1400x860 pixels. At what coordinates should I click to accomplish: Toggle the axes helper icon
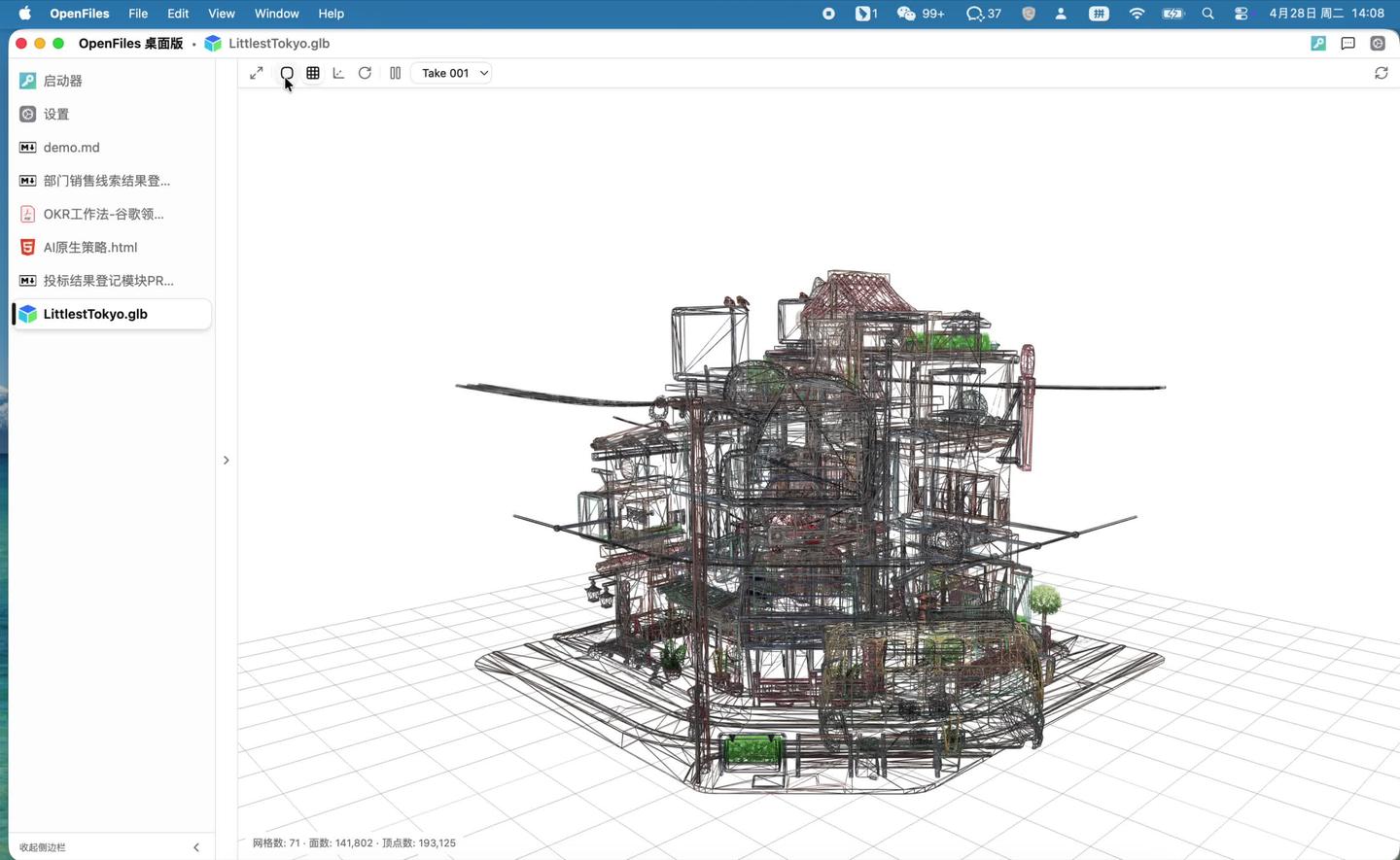point(338,73)
